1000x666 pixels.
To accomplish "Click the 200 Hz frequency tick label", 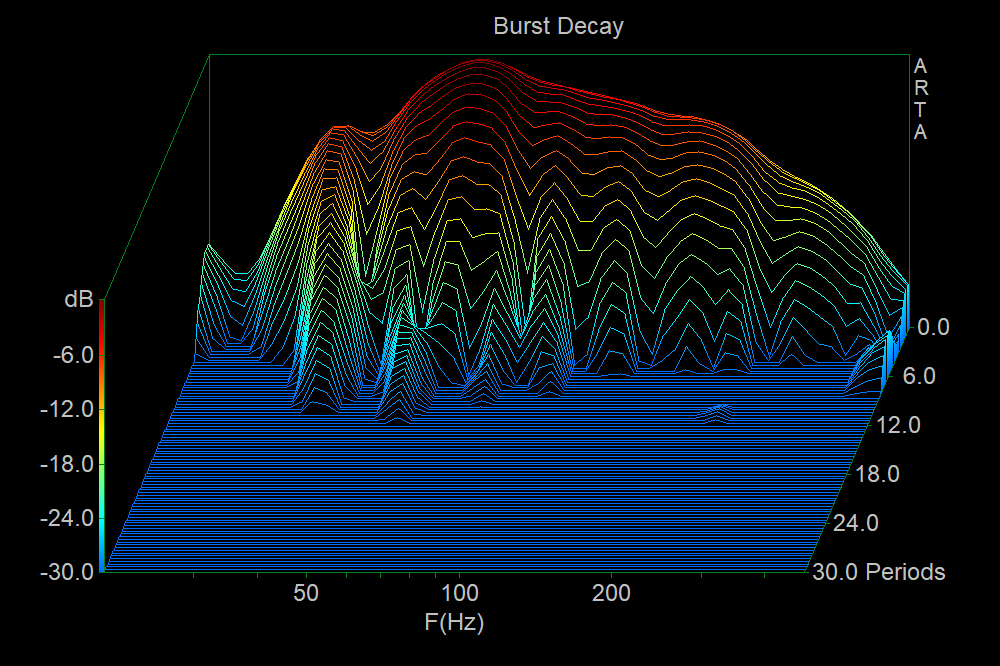I will (611, 592).
